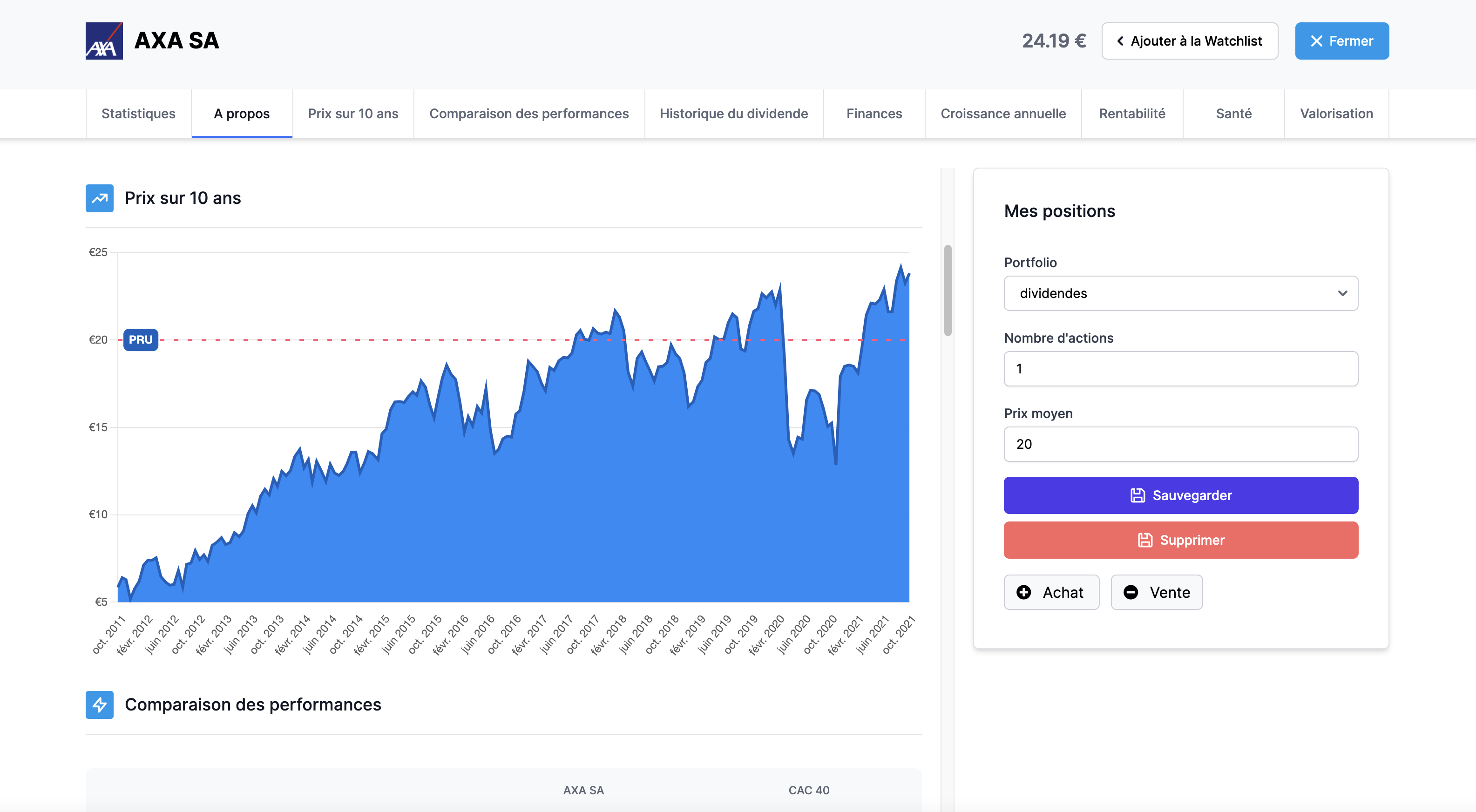Click the €10 axis label
Image resolution: width=1476 pixels, height=812 pixels.
pyautogui.click(x=98, y=514)
